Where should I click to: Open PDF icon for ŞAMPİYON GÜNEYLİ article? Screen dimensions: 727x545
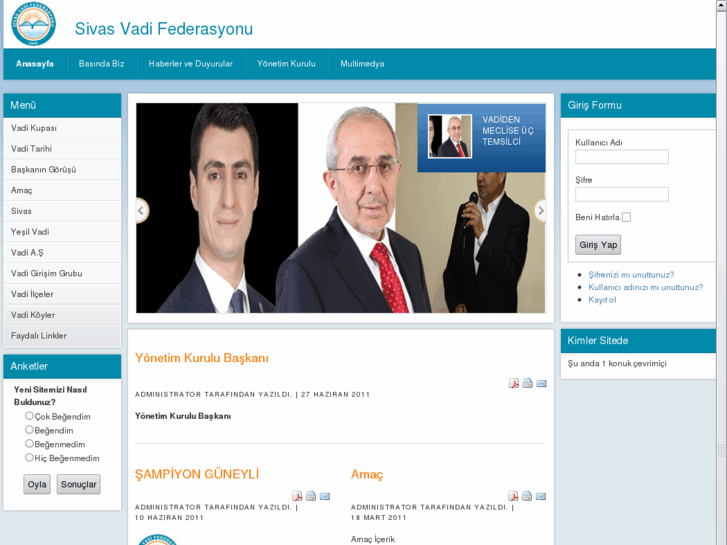click(x=297, y=496)
